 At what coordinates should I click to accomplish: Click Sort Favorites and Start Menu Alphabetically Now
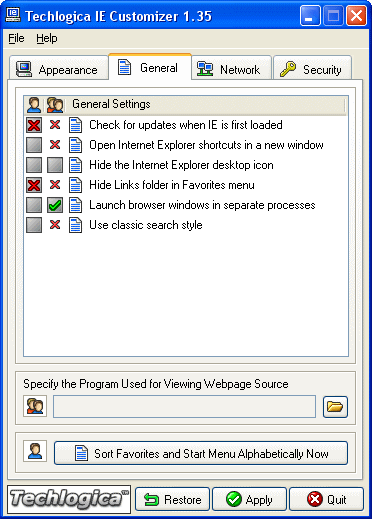[x=201, y=453]
